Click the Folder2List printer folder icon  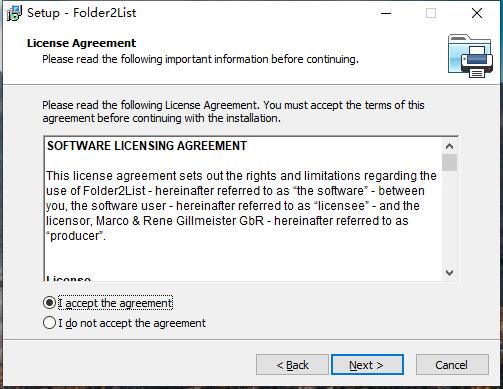tap(470, 56)
